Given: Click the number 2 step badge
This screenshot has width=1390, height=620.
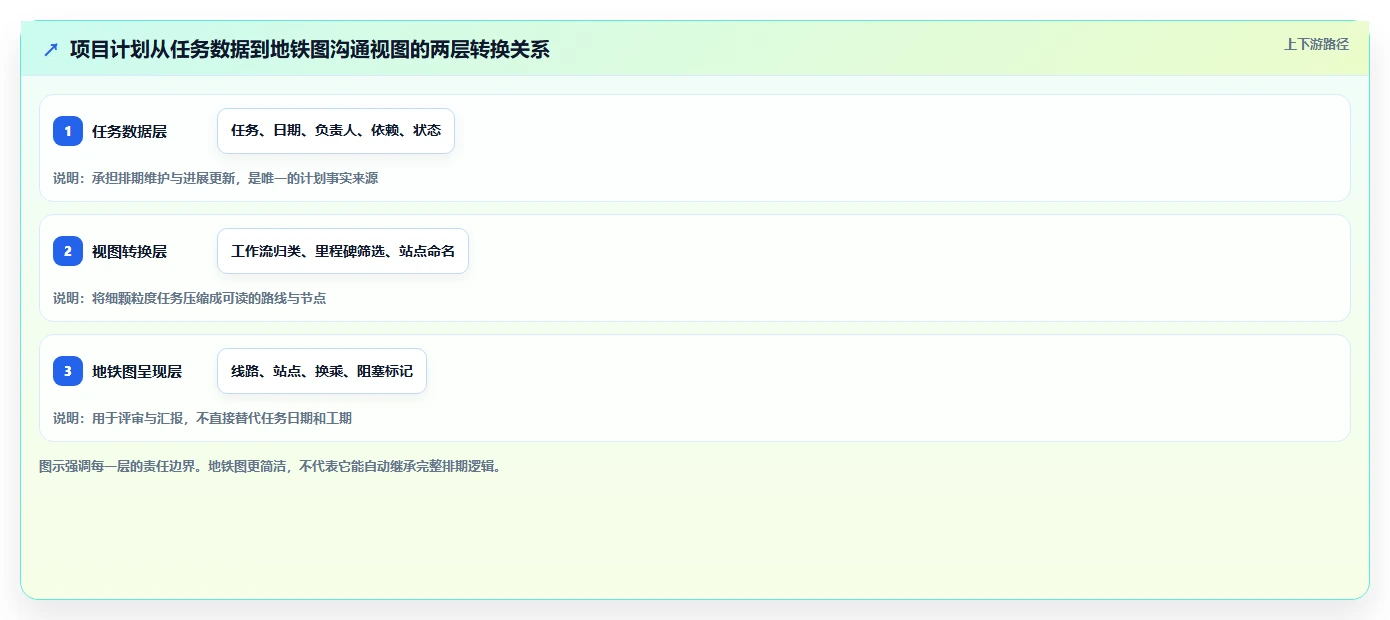Looking at the screenshot, I should (x=68, y=251).
